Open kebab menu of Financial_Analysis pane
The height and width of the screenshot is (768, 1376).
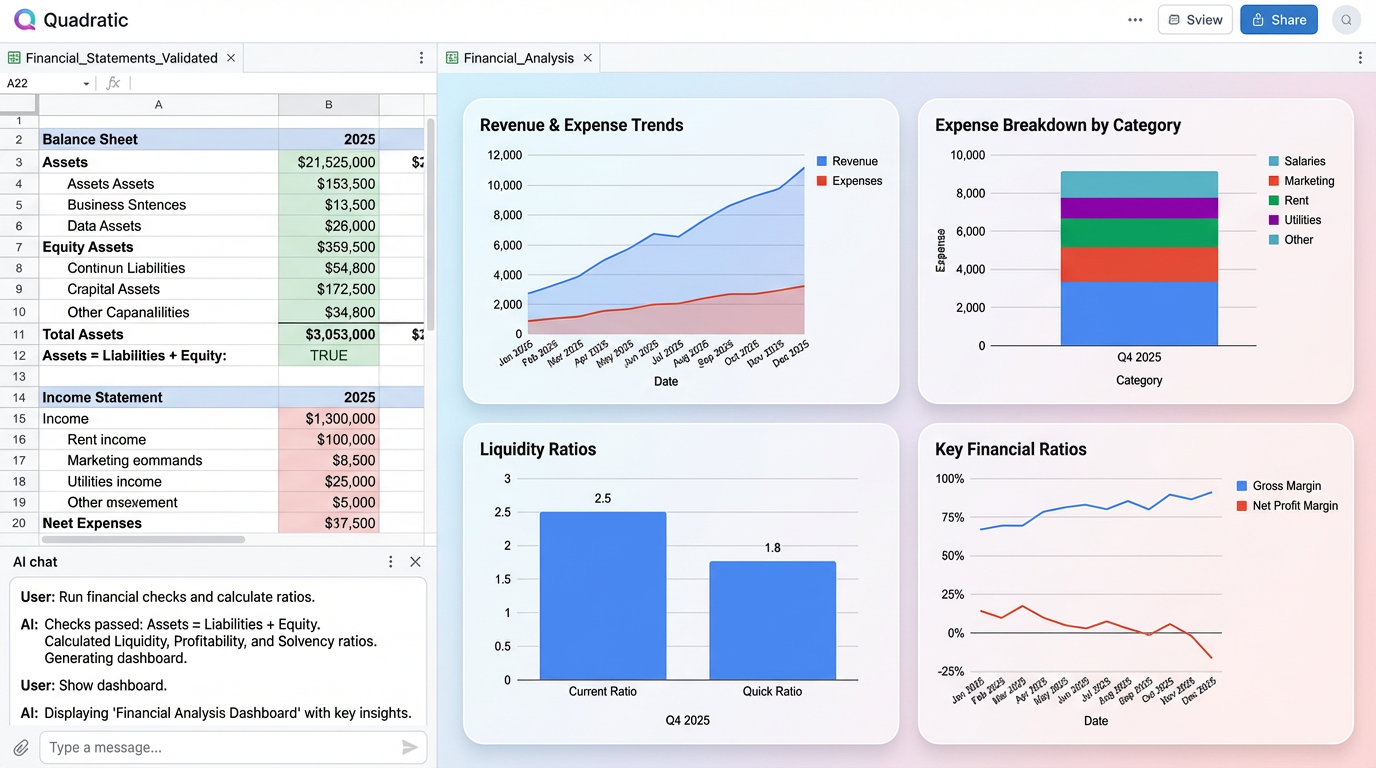coord(1360,58)
